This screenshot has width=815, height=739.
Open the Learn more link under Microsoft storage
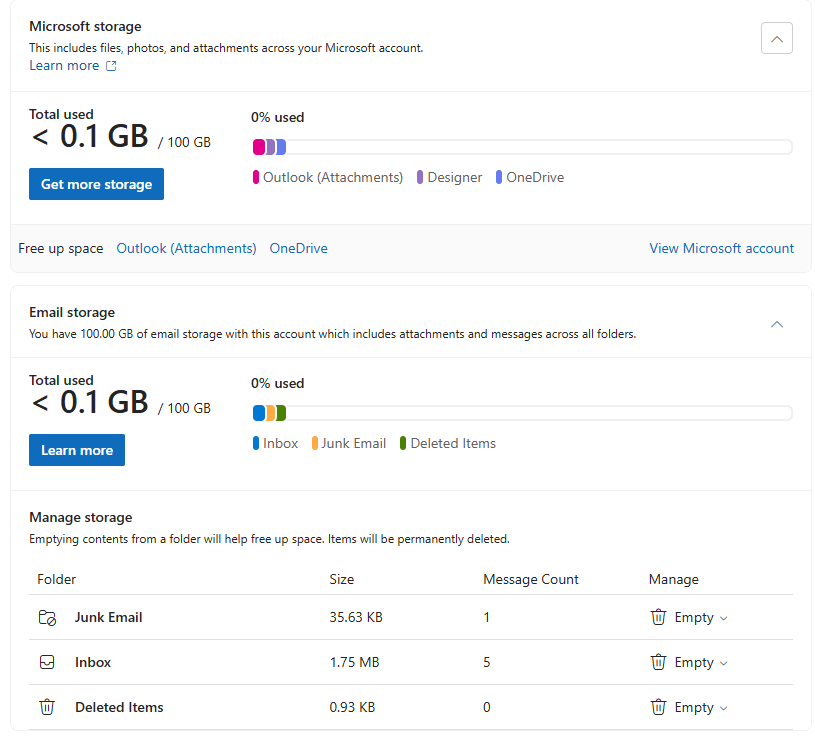click(64, 65)
